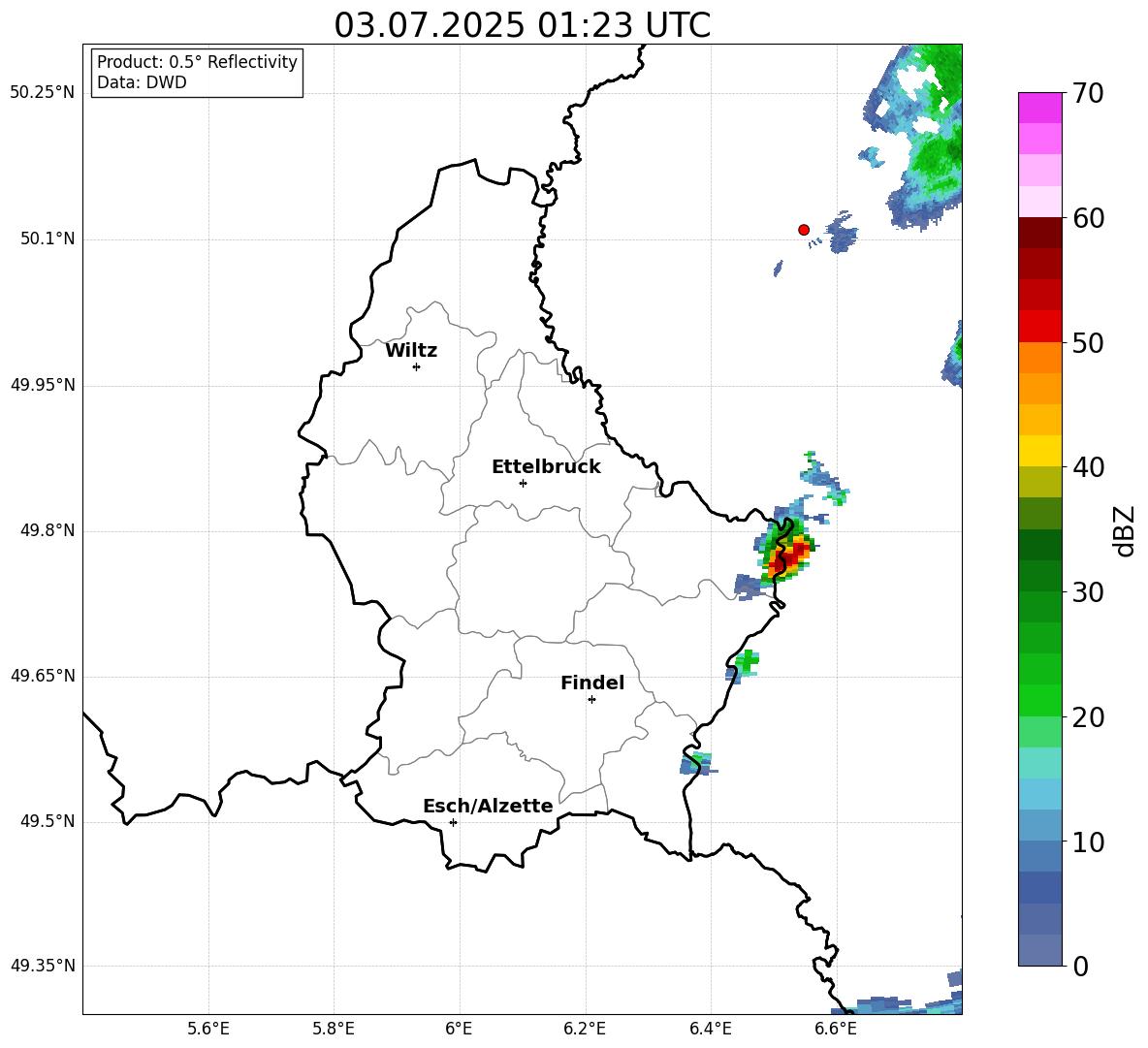Click the colorbar tick label 20
1148x1048 pixels.
pyautogui.click(x=1088, y=717)
